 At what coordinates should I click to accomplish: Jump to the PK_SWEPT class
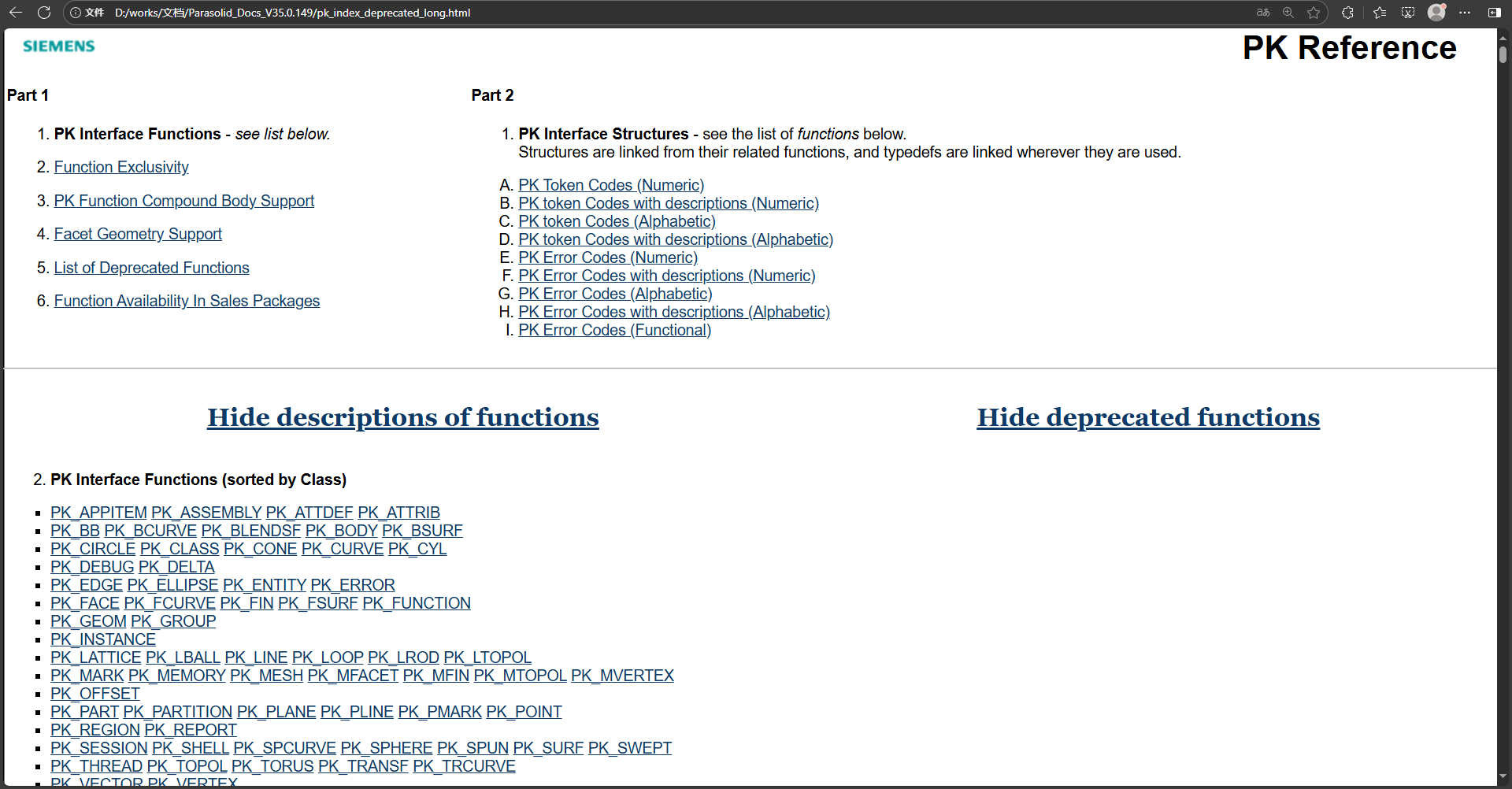pyautogui.click(x=630, y=748)
